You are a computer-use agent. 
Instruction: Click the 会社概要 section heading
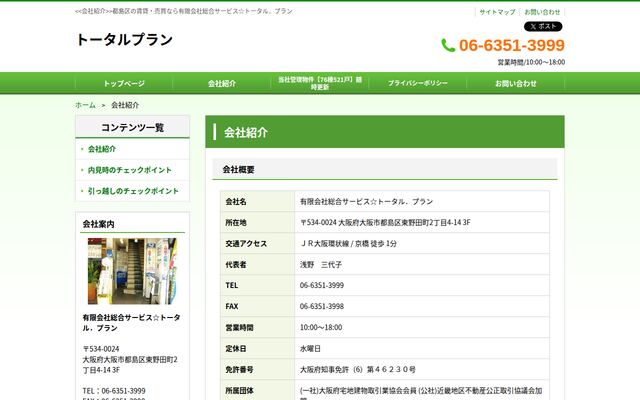pos(238,169)
